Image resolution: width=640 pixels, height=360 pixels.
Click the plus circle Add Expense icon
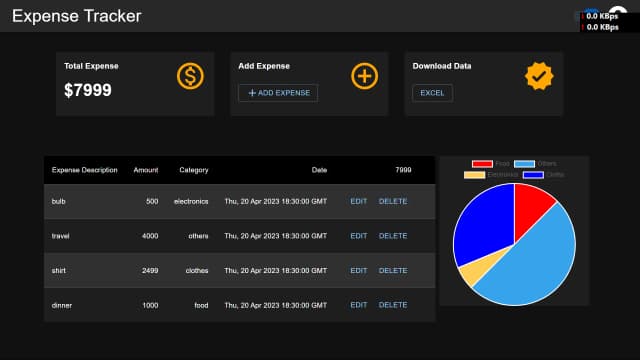click(364, 76)
